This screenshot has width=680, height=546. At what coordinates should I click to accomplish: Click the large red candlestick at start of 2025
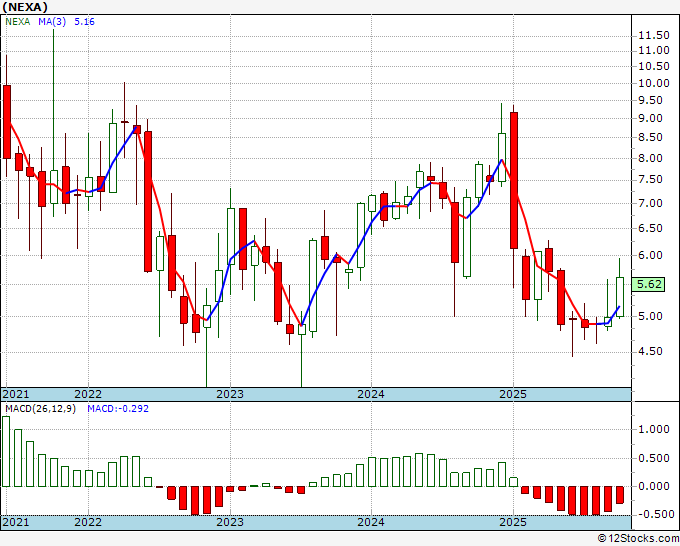(514, 180)
